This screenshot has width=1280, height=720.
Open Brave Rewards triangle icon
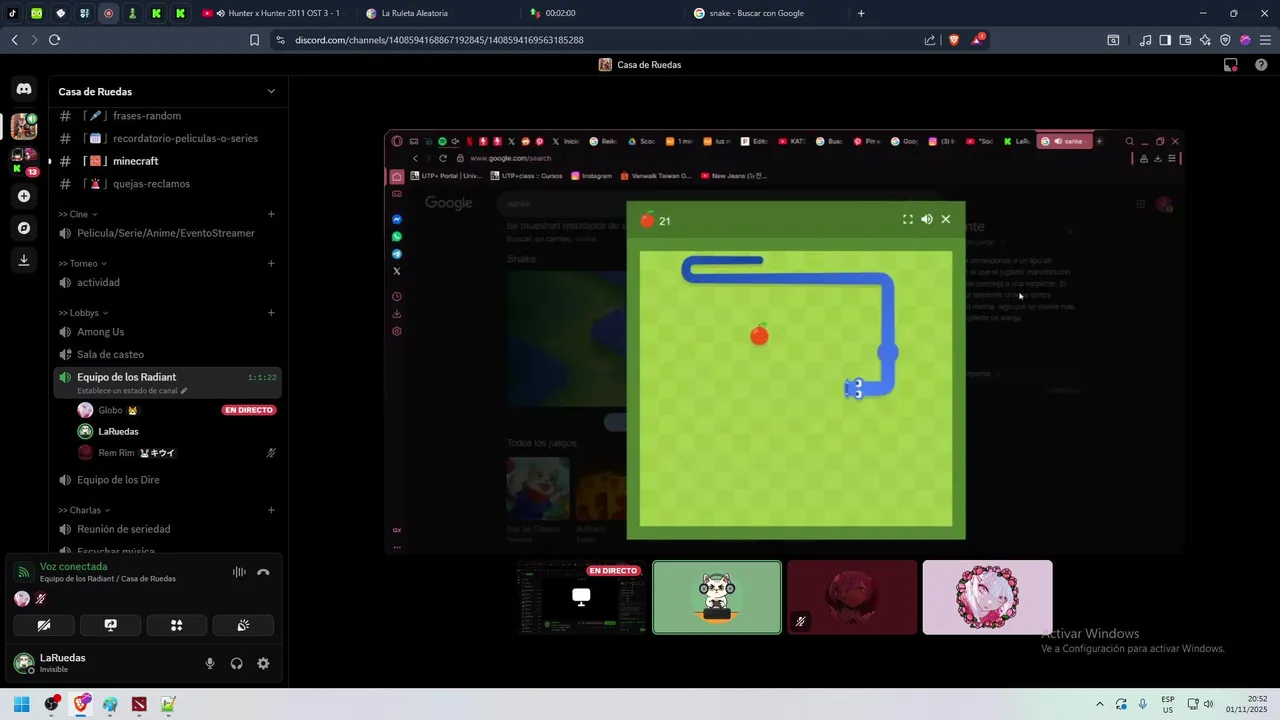(977, 40)
